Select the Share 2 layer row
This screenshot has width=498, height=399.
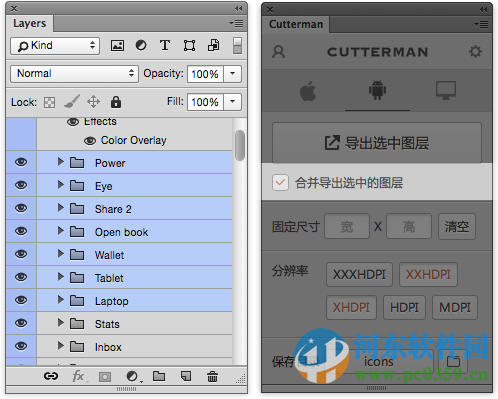(x=134, y=208)
